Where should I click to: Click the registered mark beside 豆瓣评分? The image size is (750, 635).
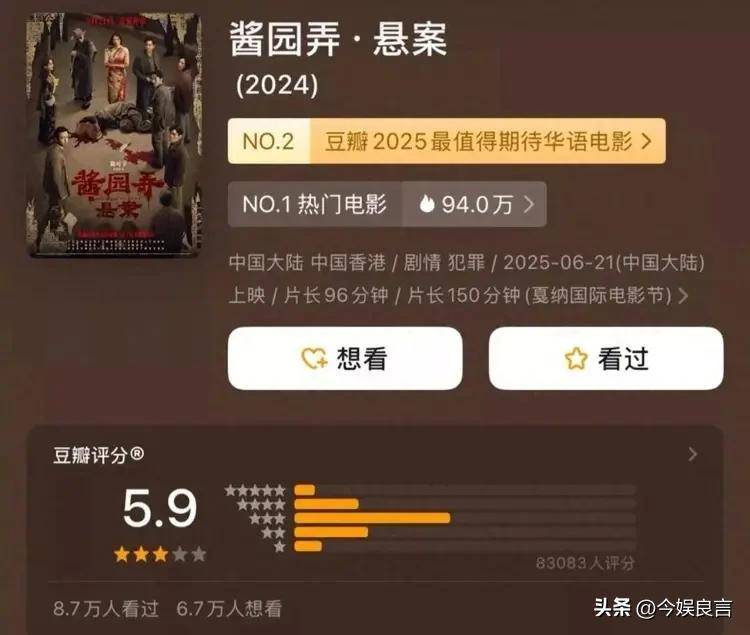[x=137, y=452]
